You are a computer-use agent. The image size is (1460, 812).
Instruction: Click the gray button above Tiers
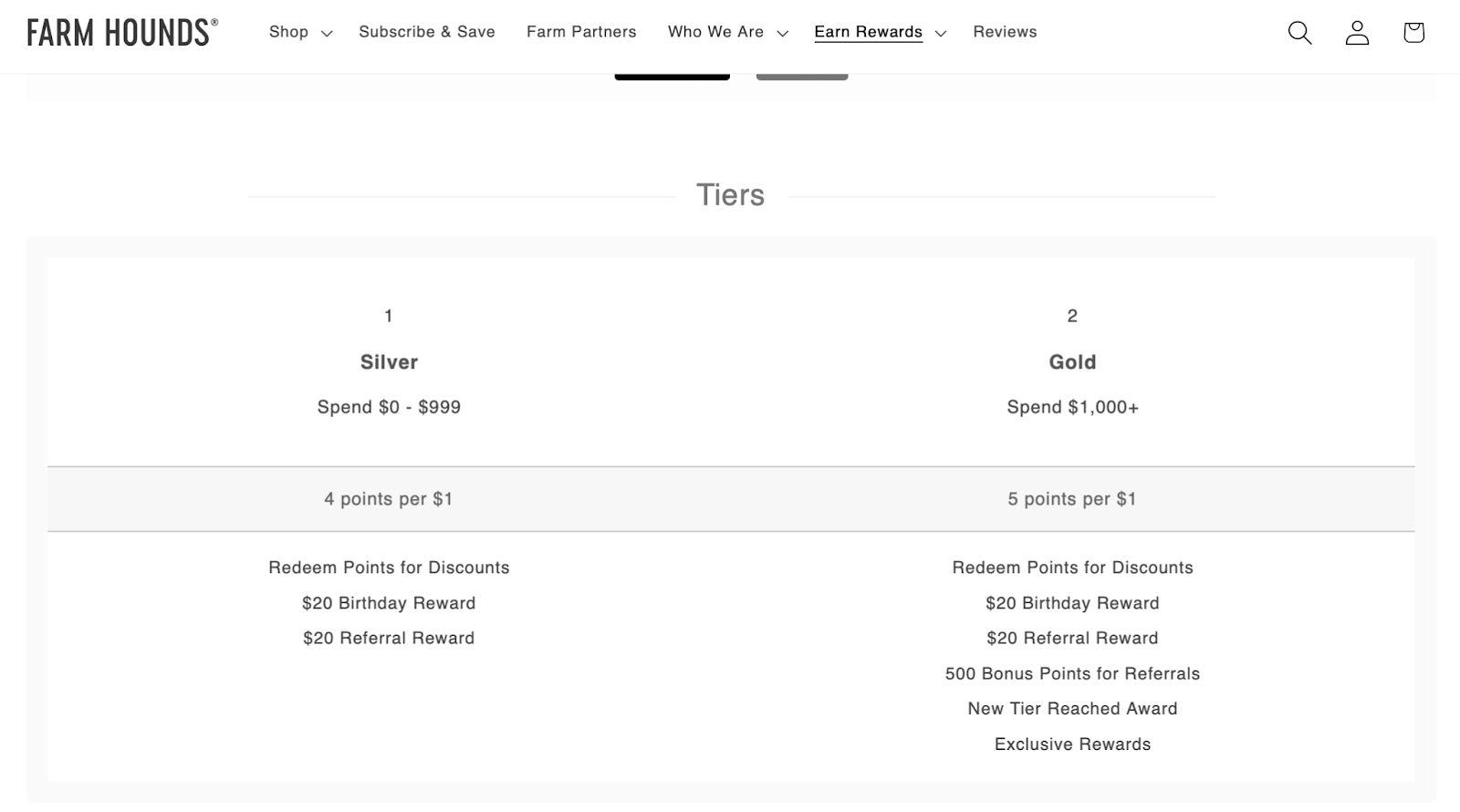(802, 76)
